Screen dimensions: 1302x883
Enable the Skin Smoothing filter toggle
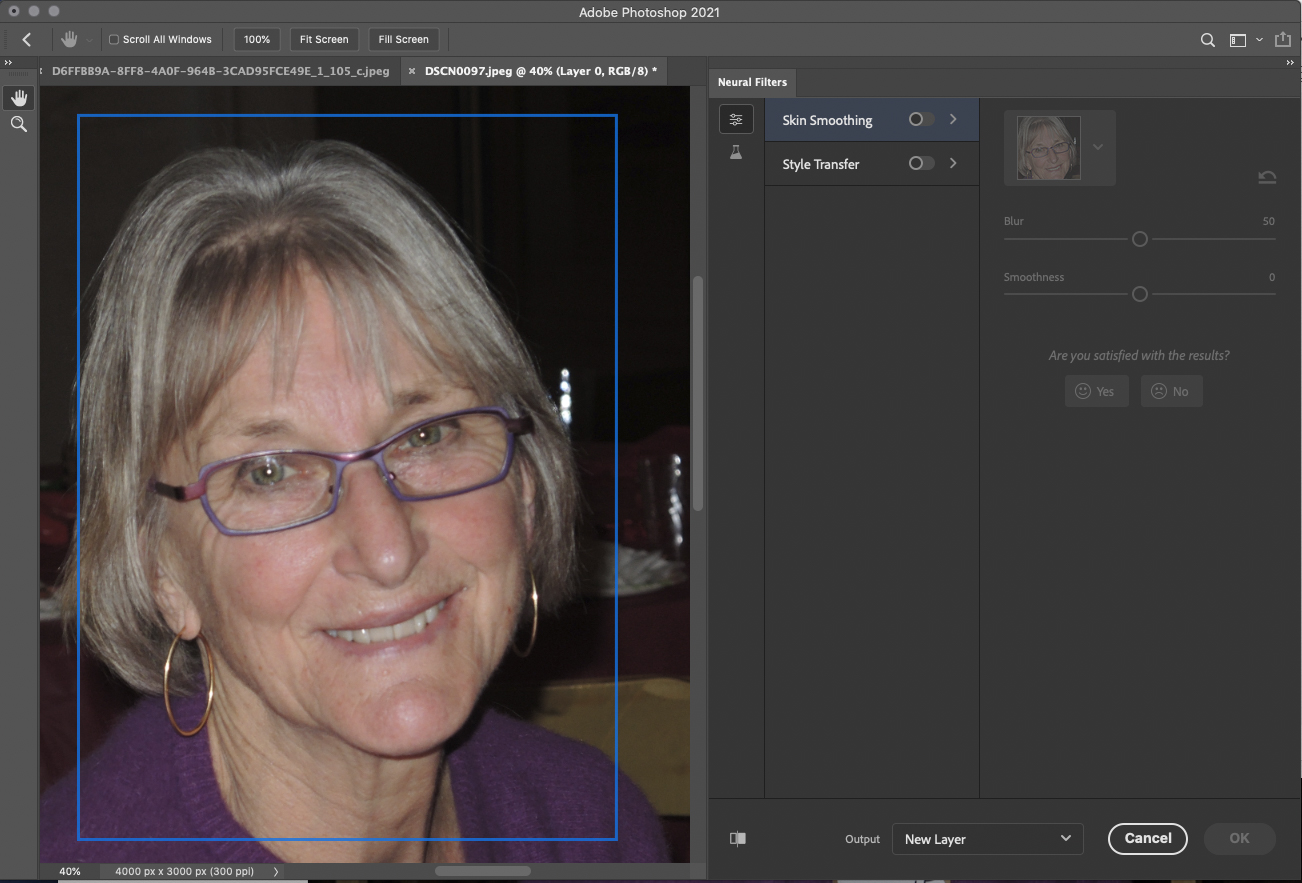click(x=920, y=120)
